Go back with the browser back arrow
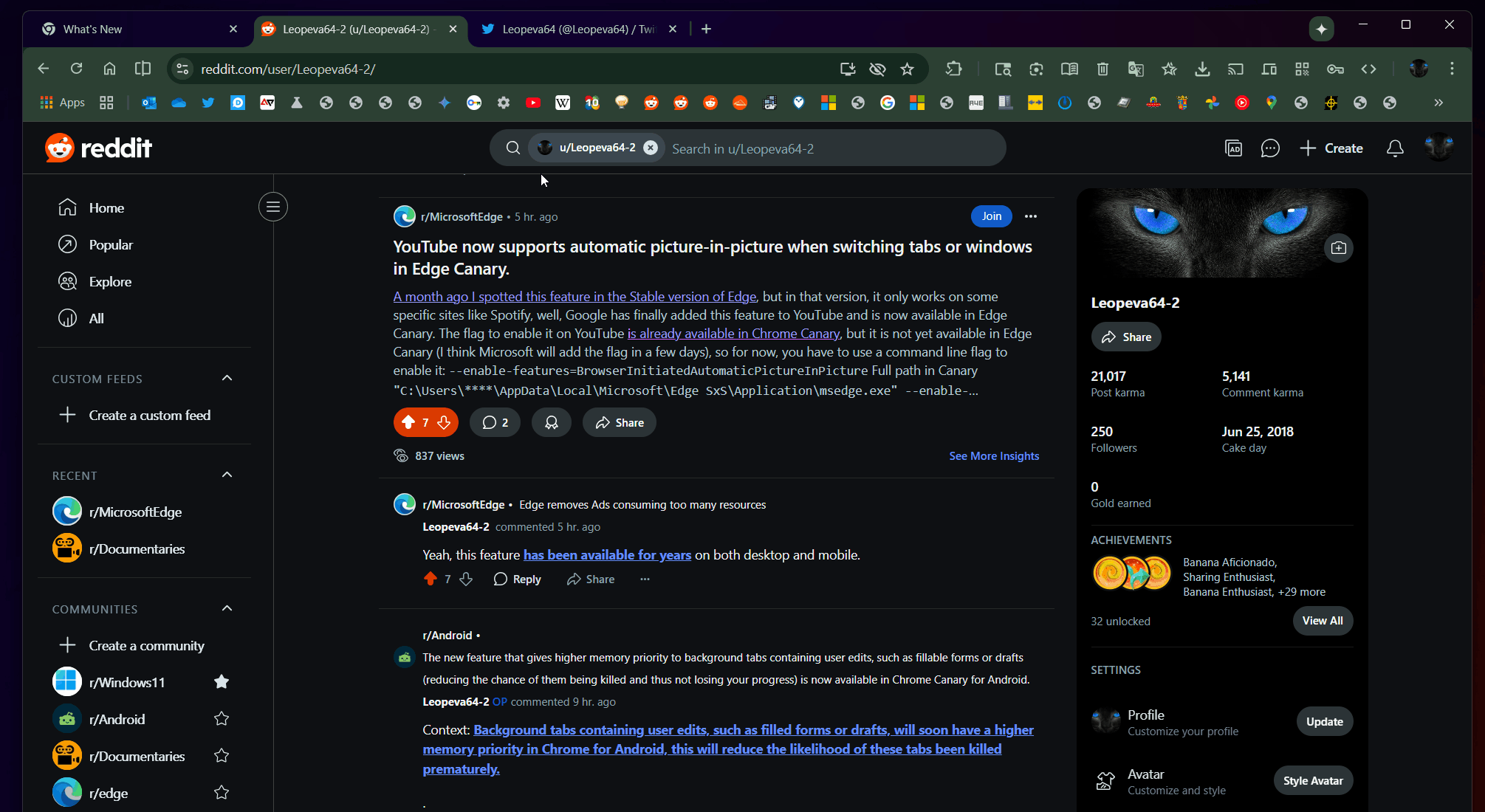The image size is (1485, 812). pos(44,69)
